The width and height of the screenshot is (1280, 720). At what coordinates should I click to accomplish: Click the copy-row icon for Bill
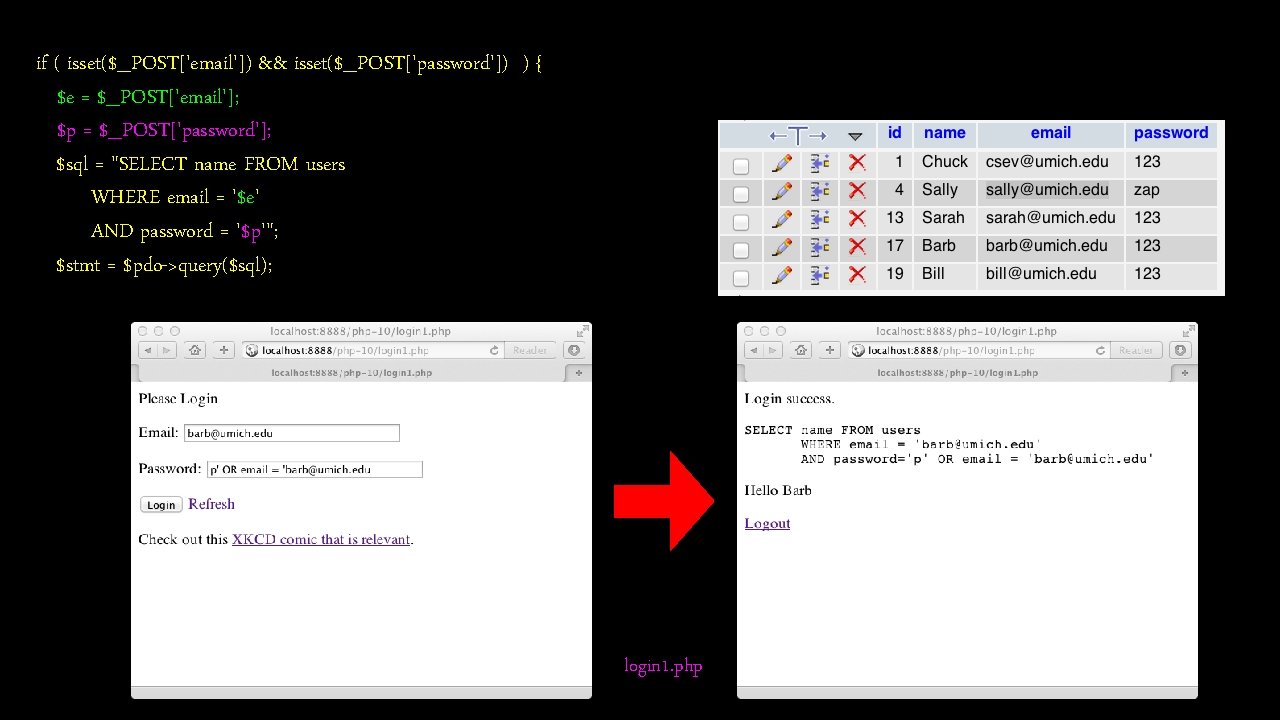tap(820, 274)
